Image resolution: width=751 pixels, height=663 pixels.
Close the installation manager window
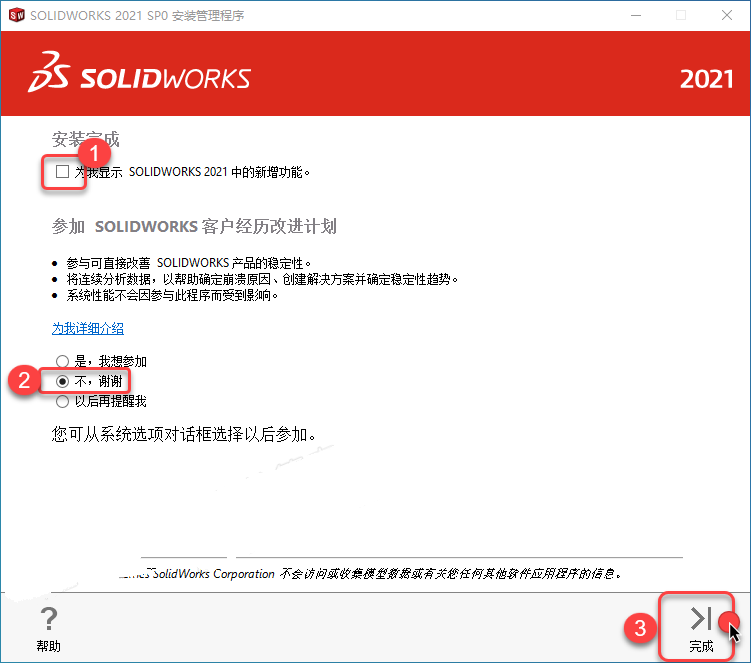727,15
